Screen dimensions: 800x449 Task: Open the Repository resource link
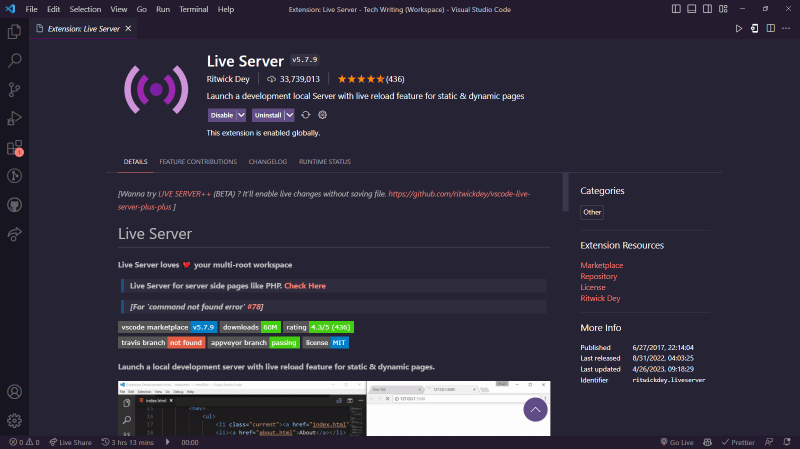coord(598,276)
